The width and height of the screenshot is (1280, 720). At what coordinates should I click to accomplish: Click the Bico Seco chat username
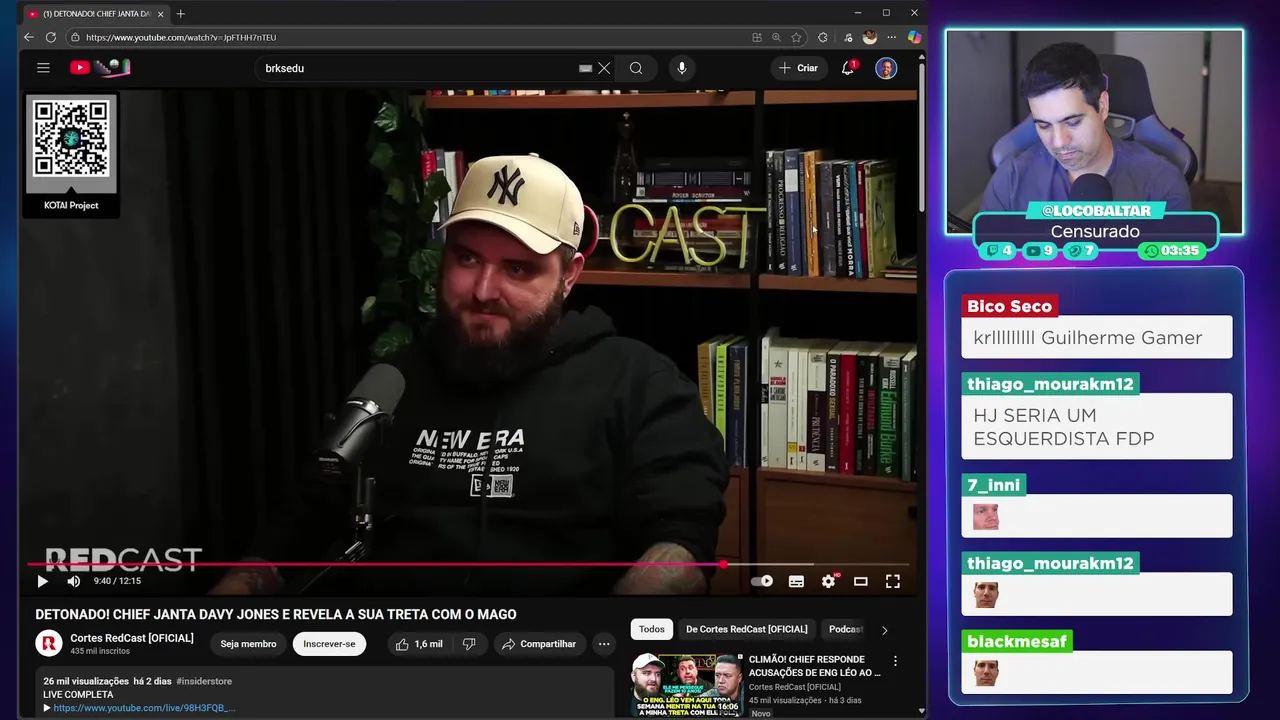point(1009,306)
